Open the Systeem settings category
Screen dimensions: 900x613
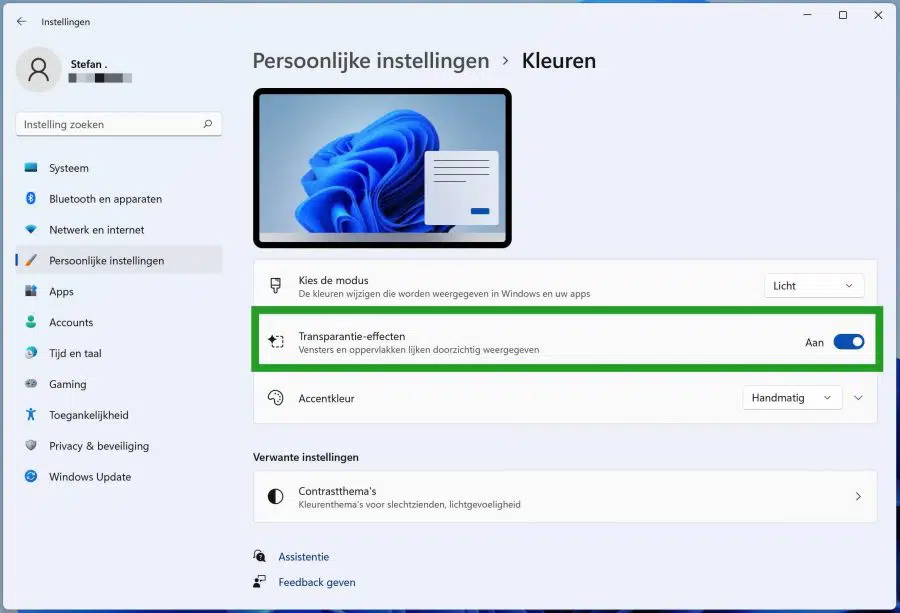pyautogui.click(x=119, y=168)
